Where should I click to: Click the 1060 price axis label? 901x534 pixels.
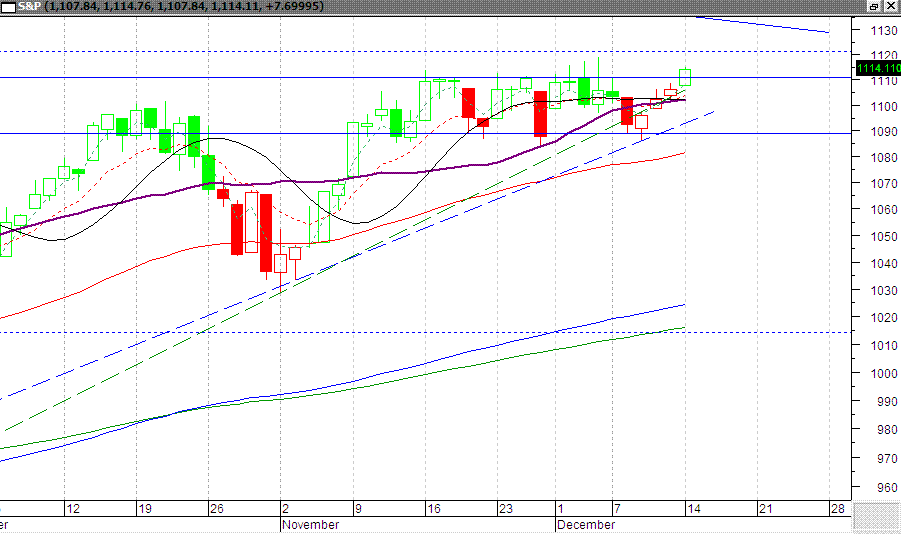pyautogui.click(x=884, y=210)
